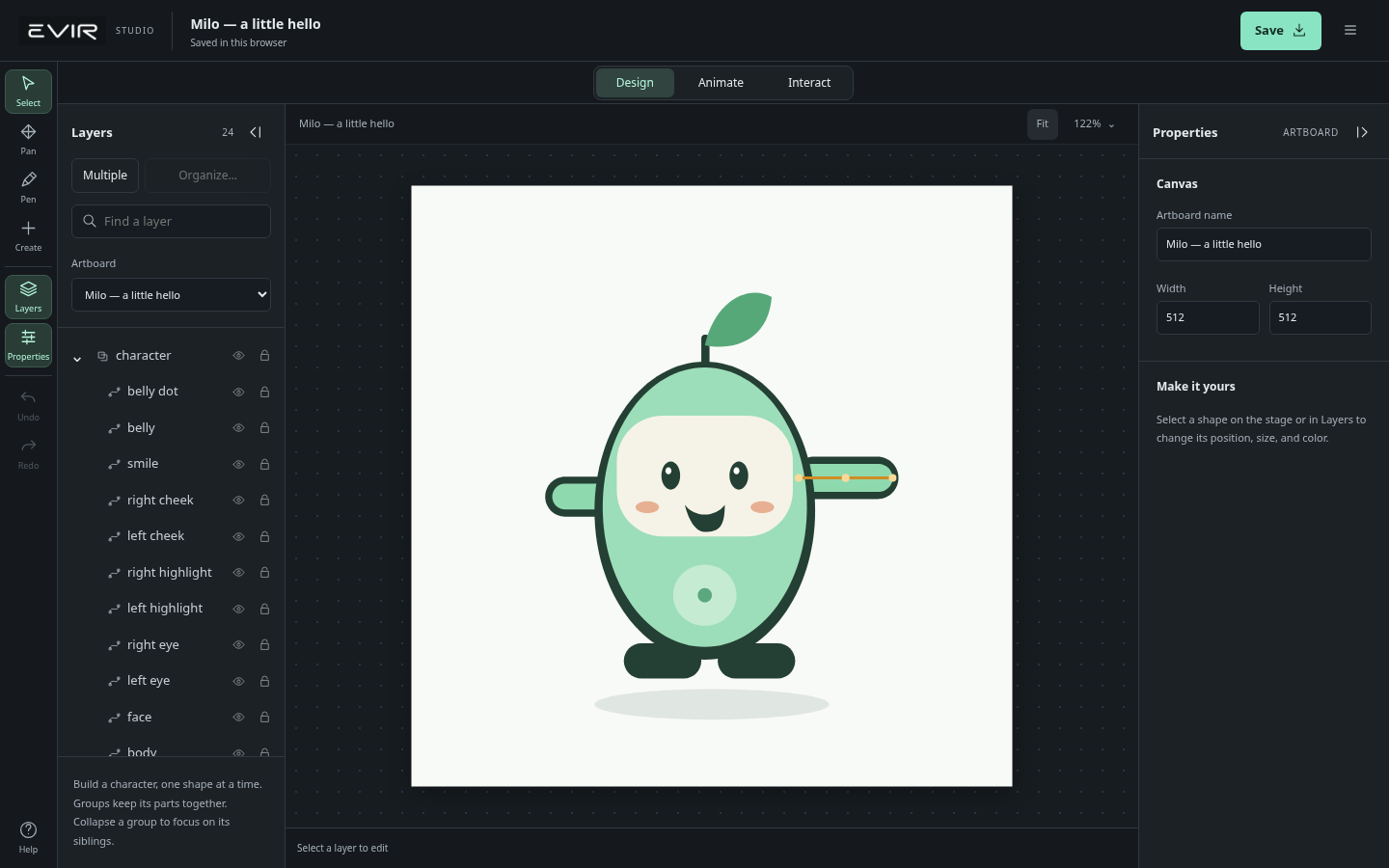Collapse the Layers panel with the arrow icon
This screenshot has height=868, width=1389.
click(x=256, y=132)
